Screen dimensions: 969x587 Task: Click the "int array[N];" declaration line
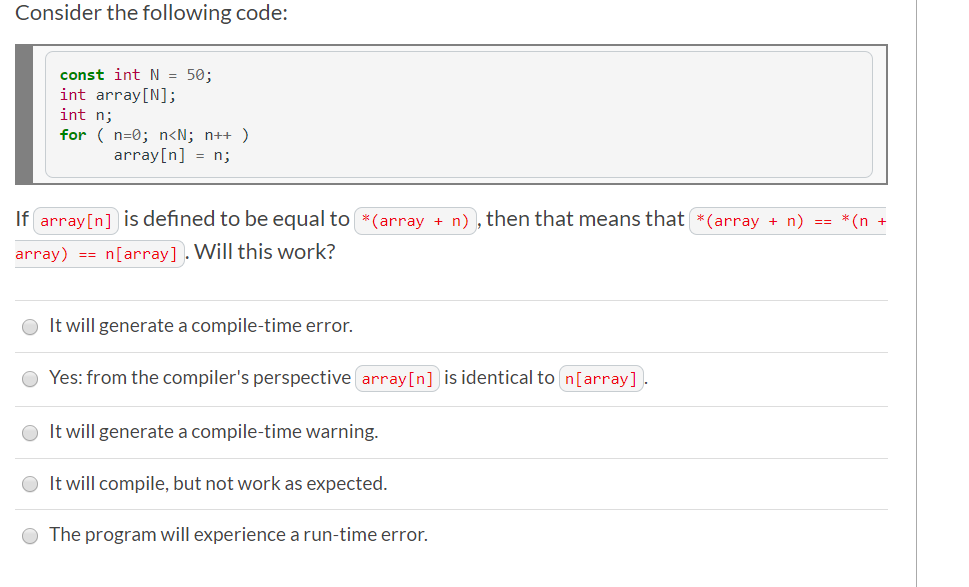coord(118,94)
